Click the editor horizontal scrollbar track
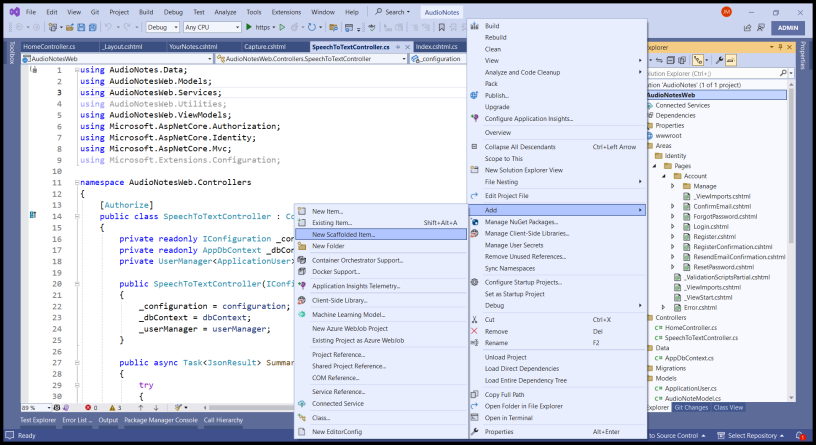Screen dimensions: 816x445 (x=250, y=408)
